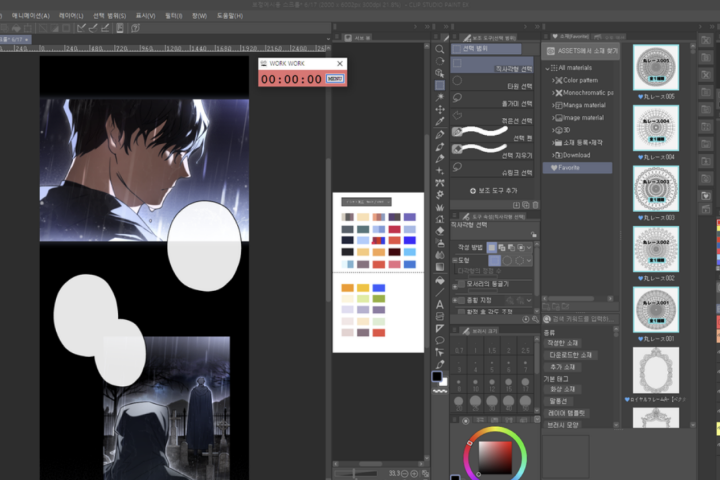
Task: Open the 애니메이션(A) menu
Action: [31, 16]
